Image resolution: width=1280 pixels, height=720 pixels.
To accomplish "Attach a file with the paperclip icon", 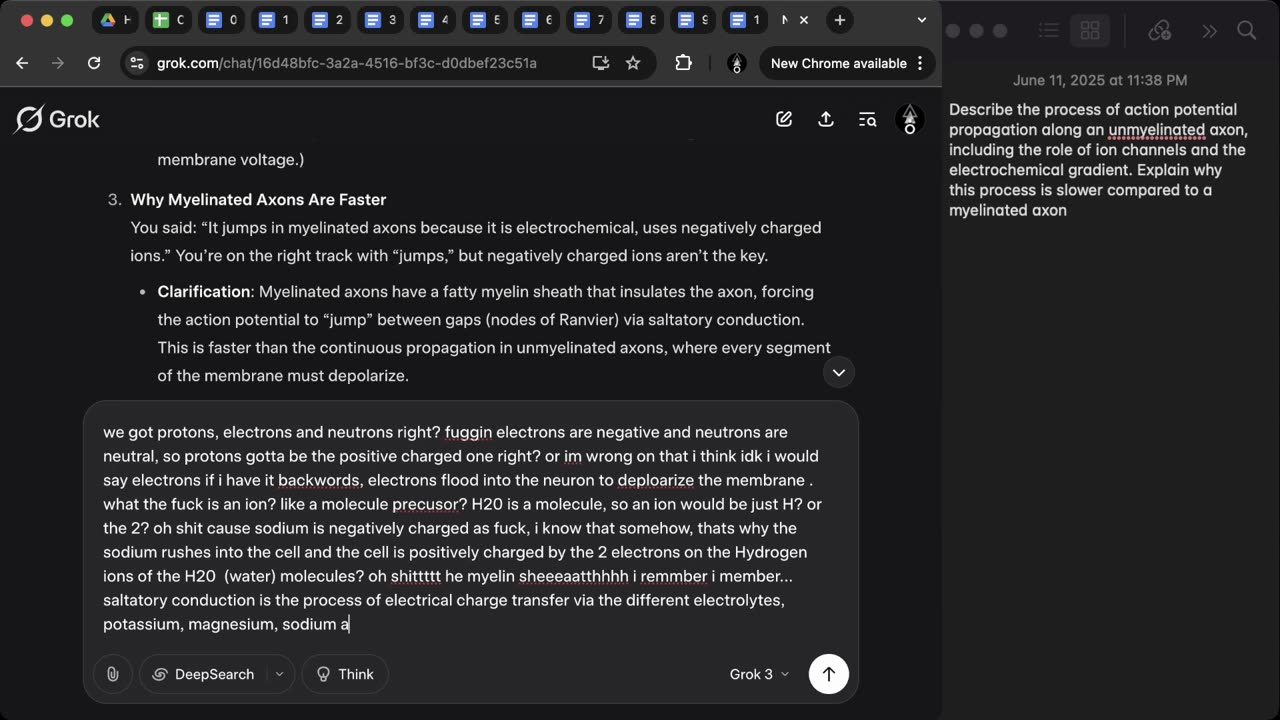I will (x=113, y=674).
